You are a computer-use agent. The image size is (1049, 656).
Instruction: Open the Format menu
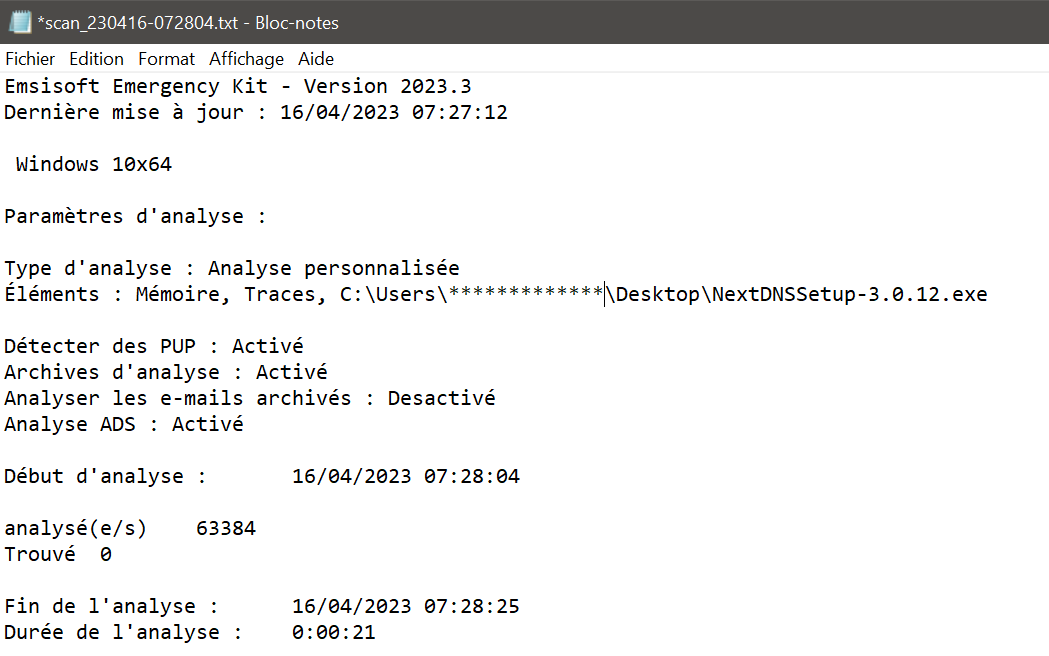166,59
